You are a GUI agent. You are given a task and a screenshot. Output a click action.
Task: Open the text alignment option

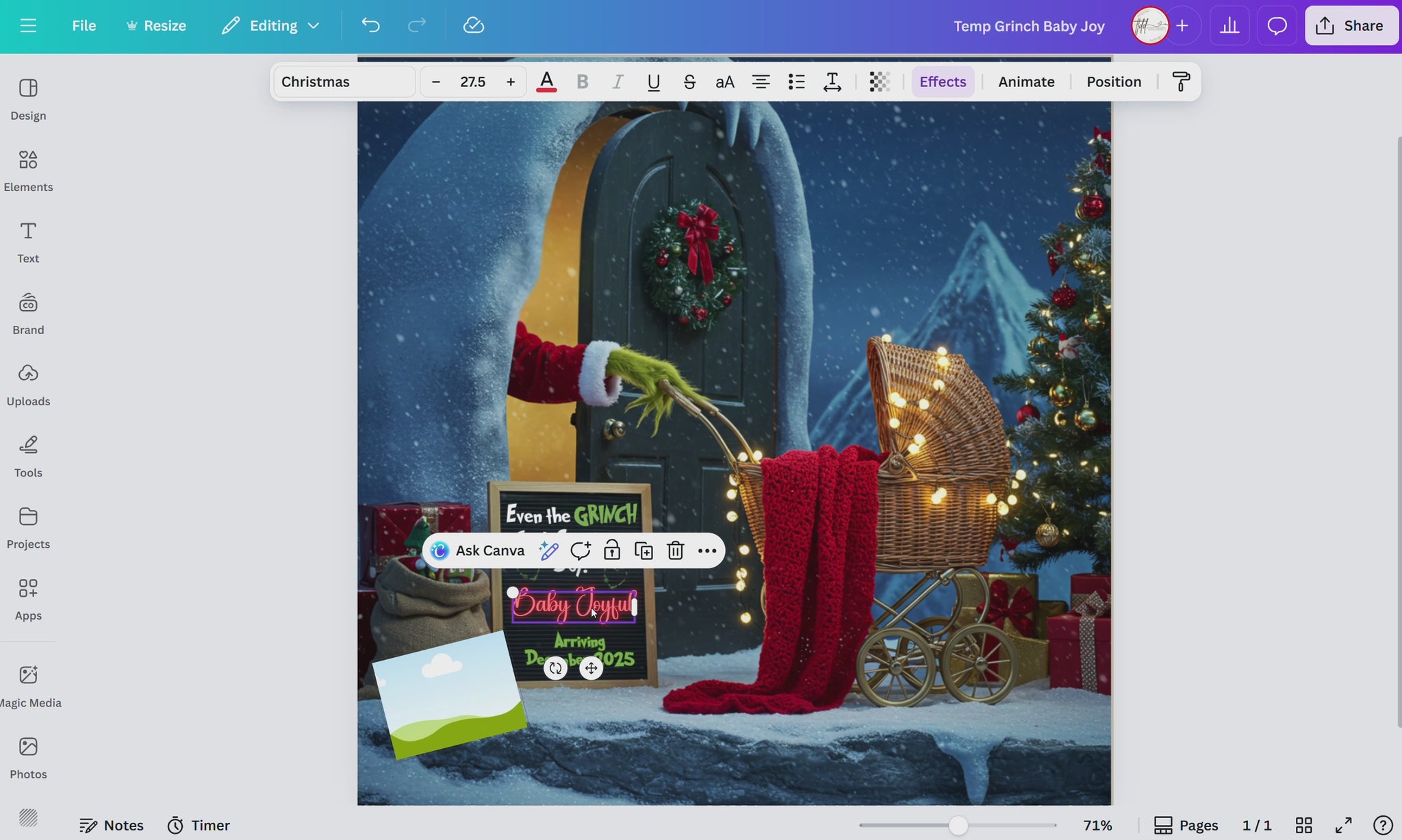click(761, 81)
